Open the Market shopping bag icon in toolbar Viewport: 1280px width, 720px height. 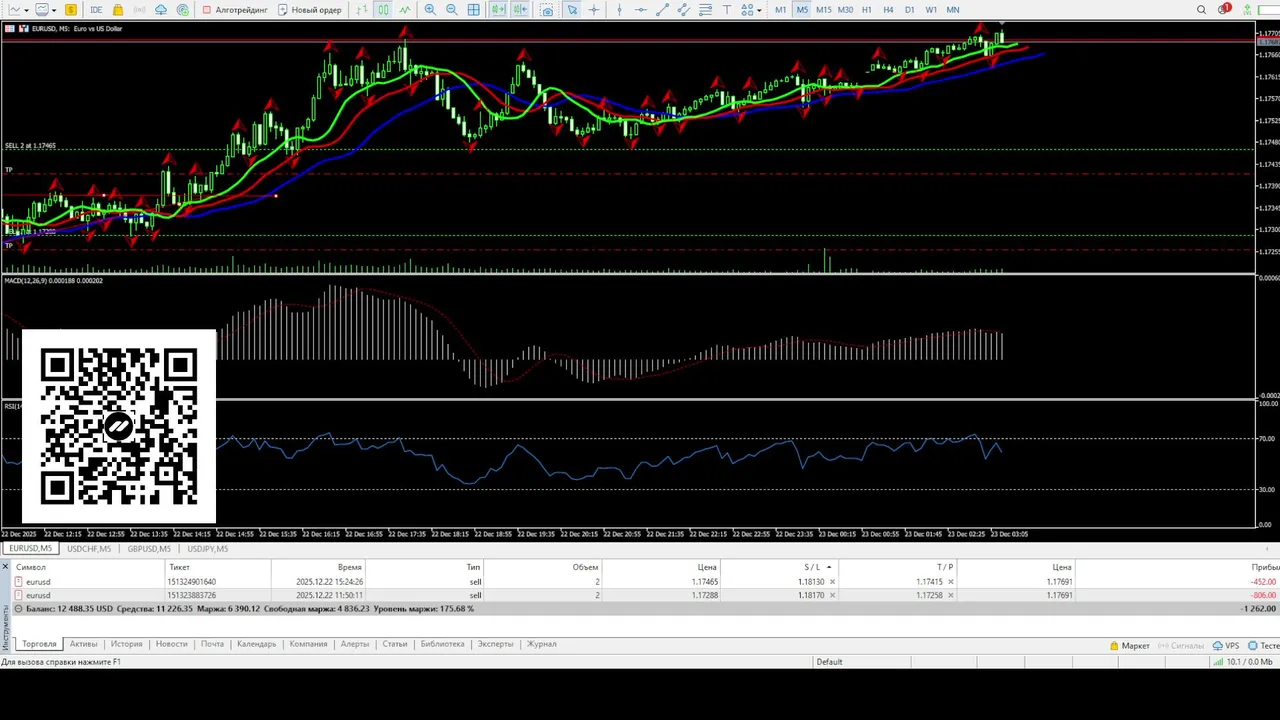(118, 10)
